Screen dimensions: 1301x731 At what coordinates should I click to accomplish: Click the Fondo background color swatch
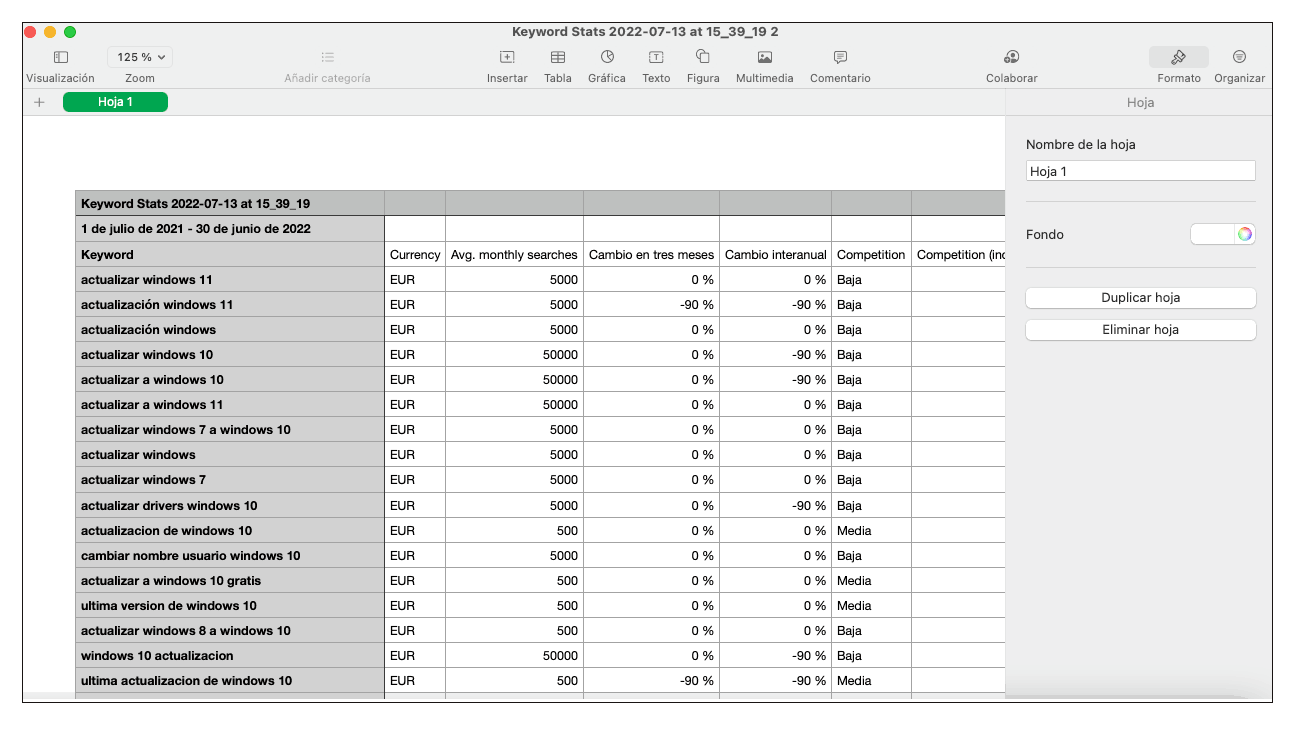1212,234
